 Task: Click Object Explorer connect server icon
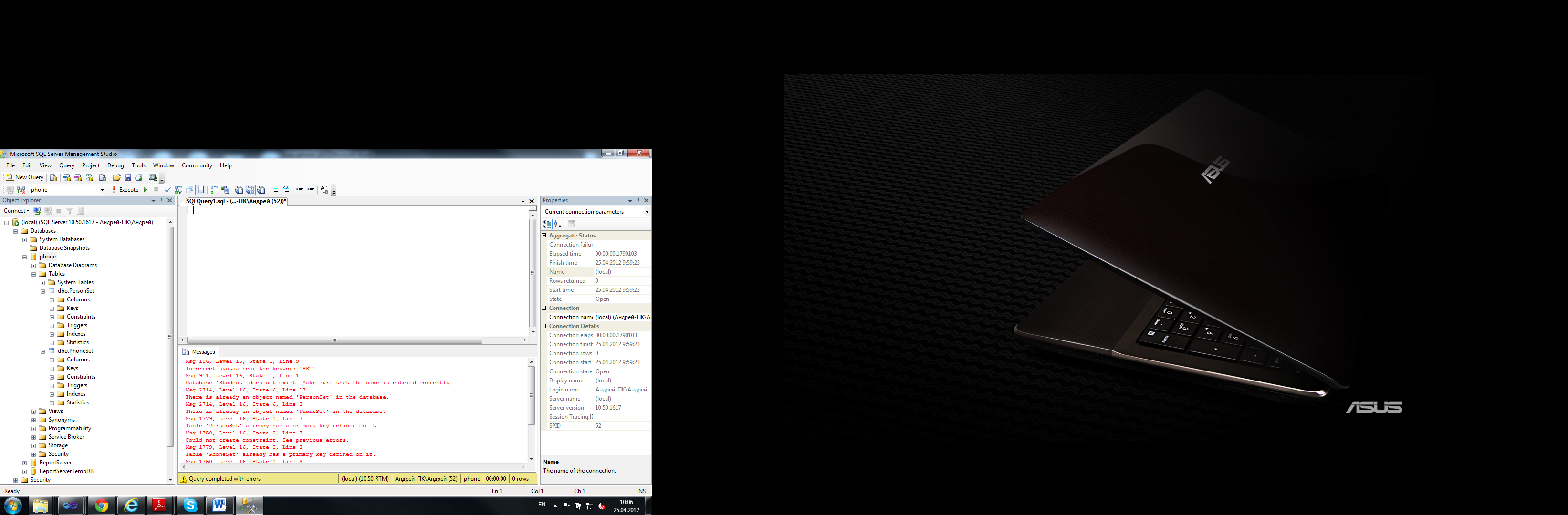[37, 211]
